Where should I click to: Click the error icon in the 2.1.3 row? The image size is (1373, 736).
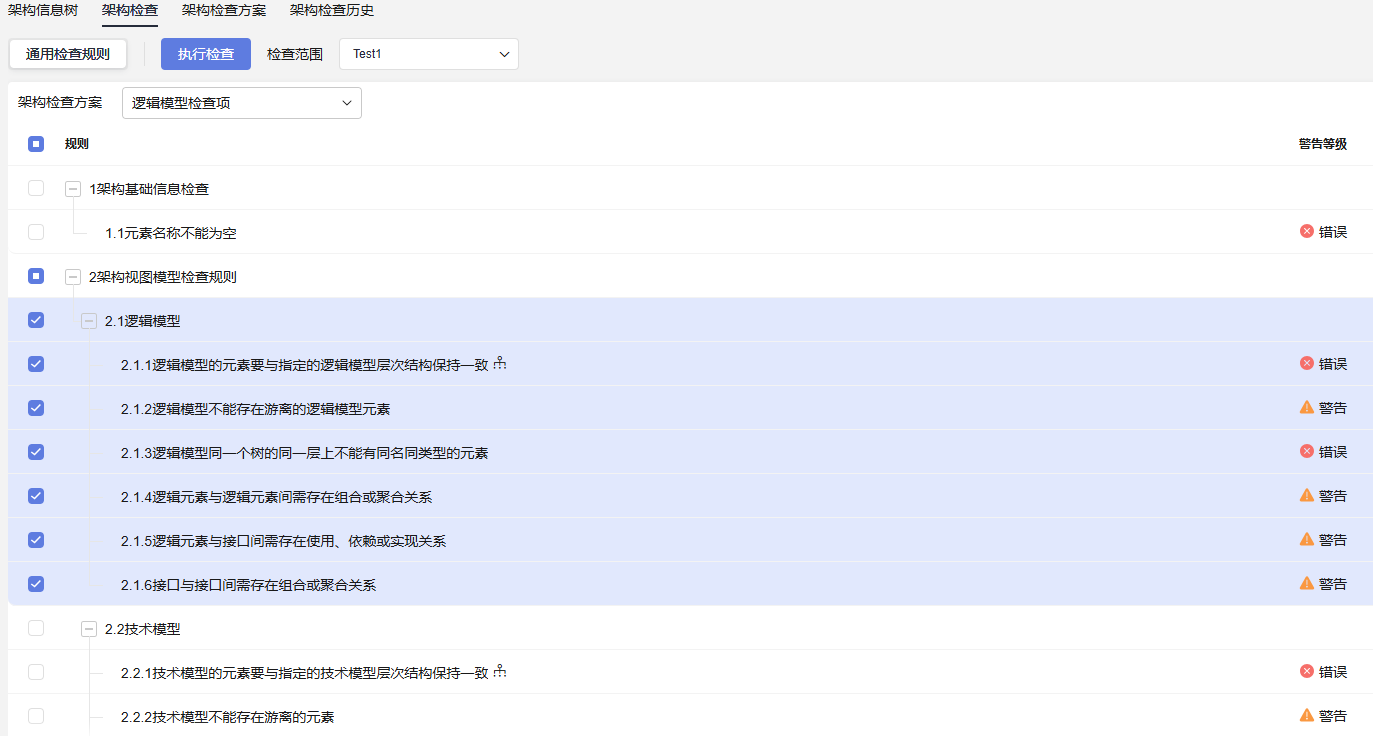(1306, 451)
